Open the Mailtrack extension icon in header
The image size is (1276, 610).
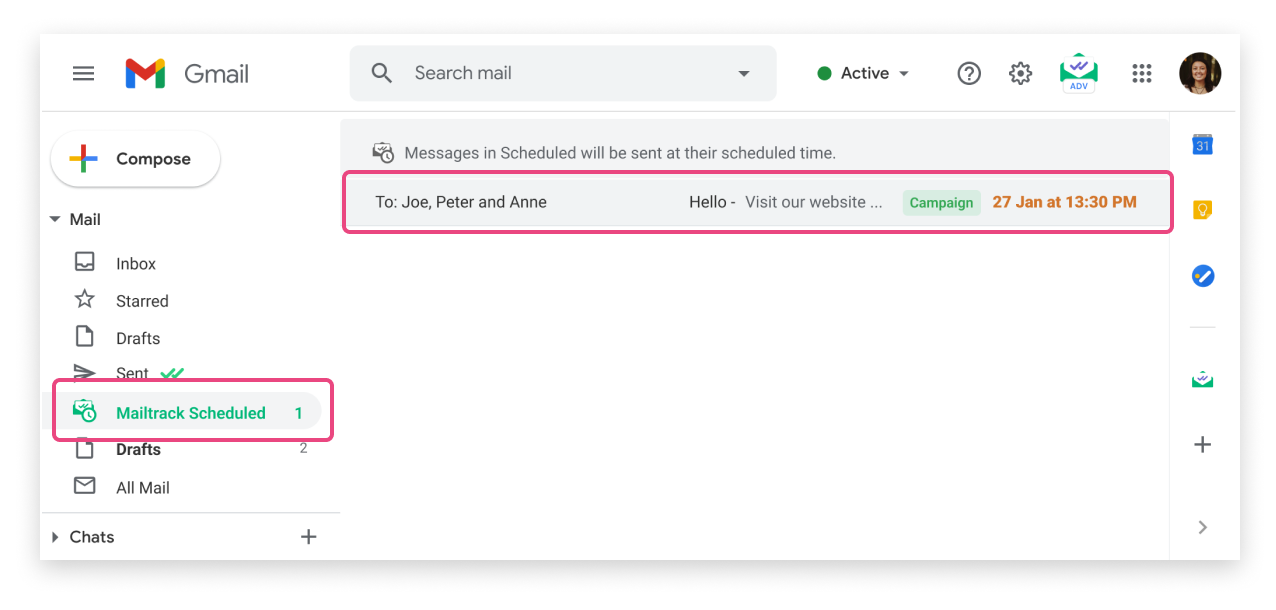(x=1078, y=73)
